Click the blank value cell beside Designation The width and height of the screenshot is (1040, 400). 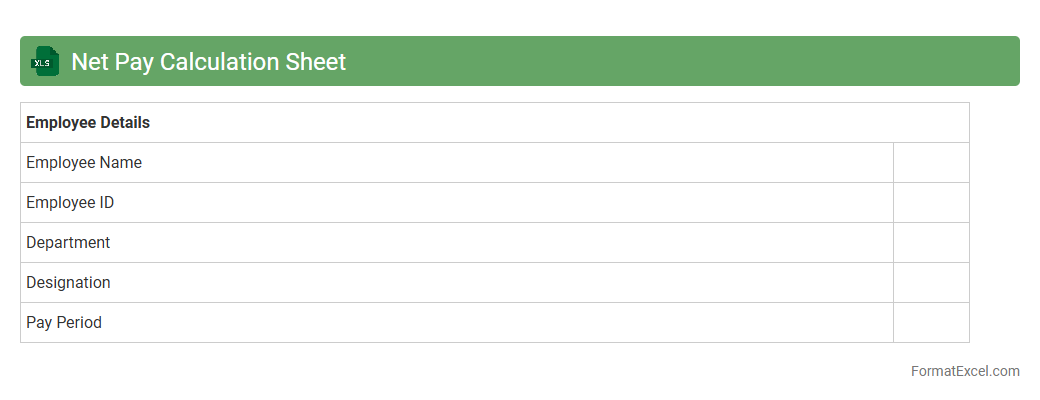(x=931, y=283)
